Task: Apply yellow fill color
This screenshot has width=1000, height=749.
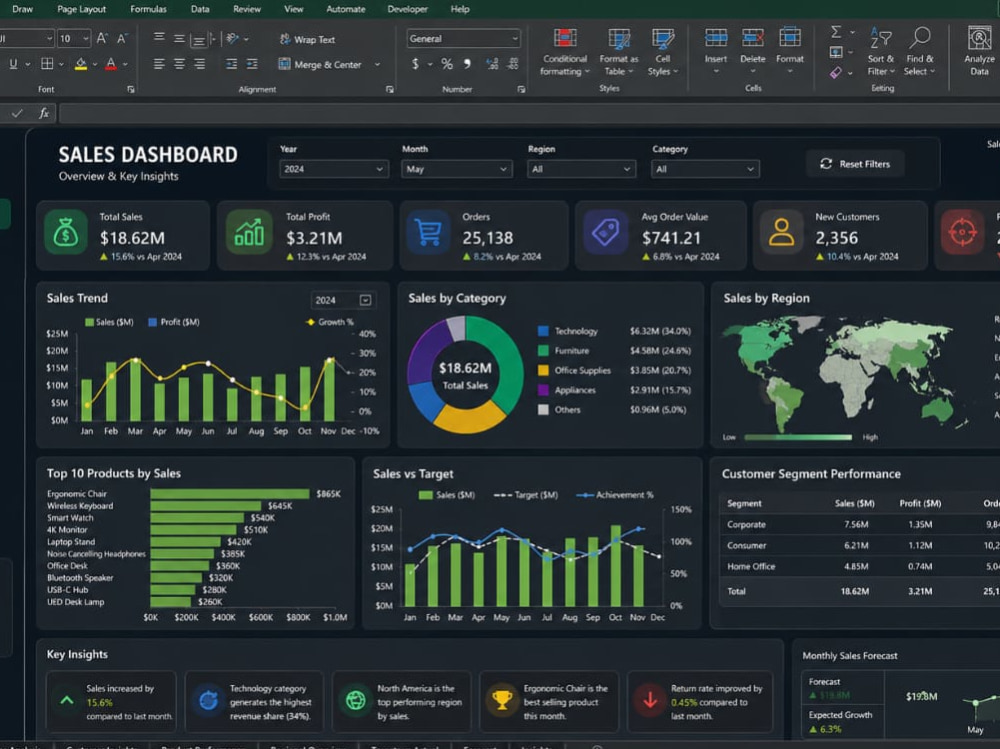Action: point(80,64)
